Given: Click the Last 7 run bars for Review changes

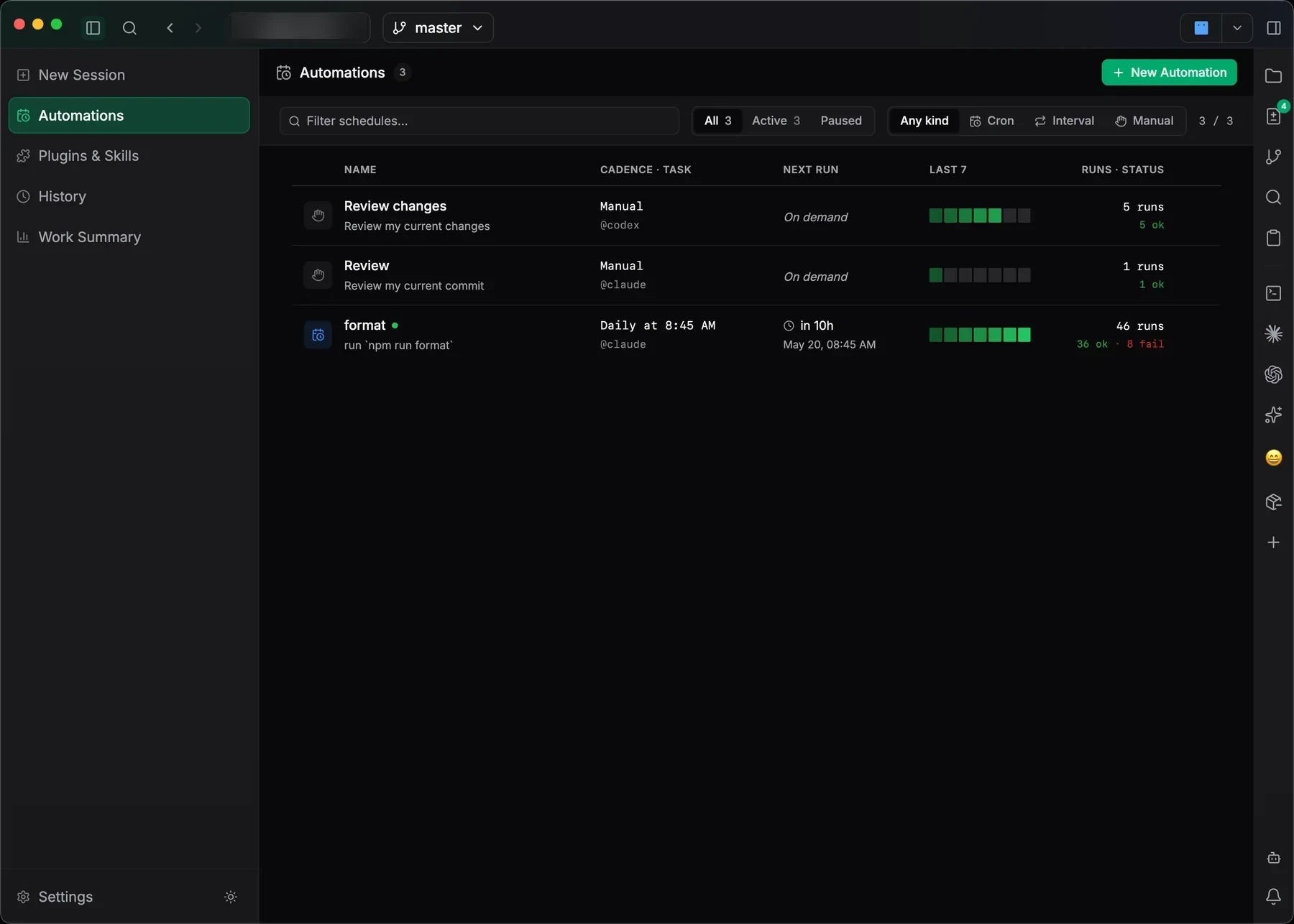Looking at the screenshot, I should point(980,216).
